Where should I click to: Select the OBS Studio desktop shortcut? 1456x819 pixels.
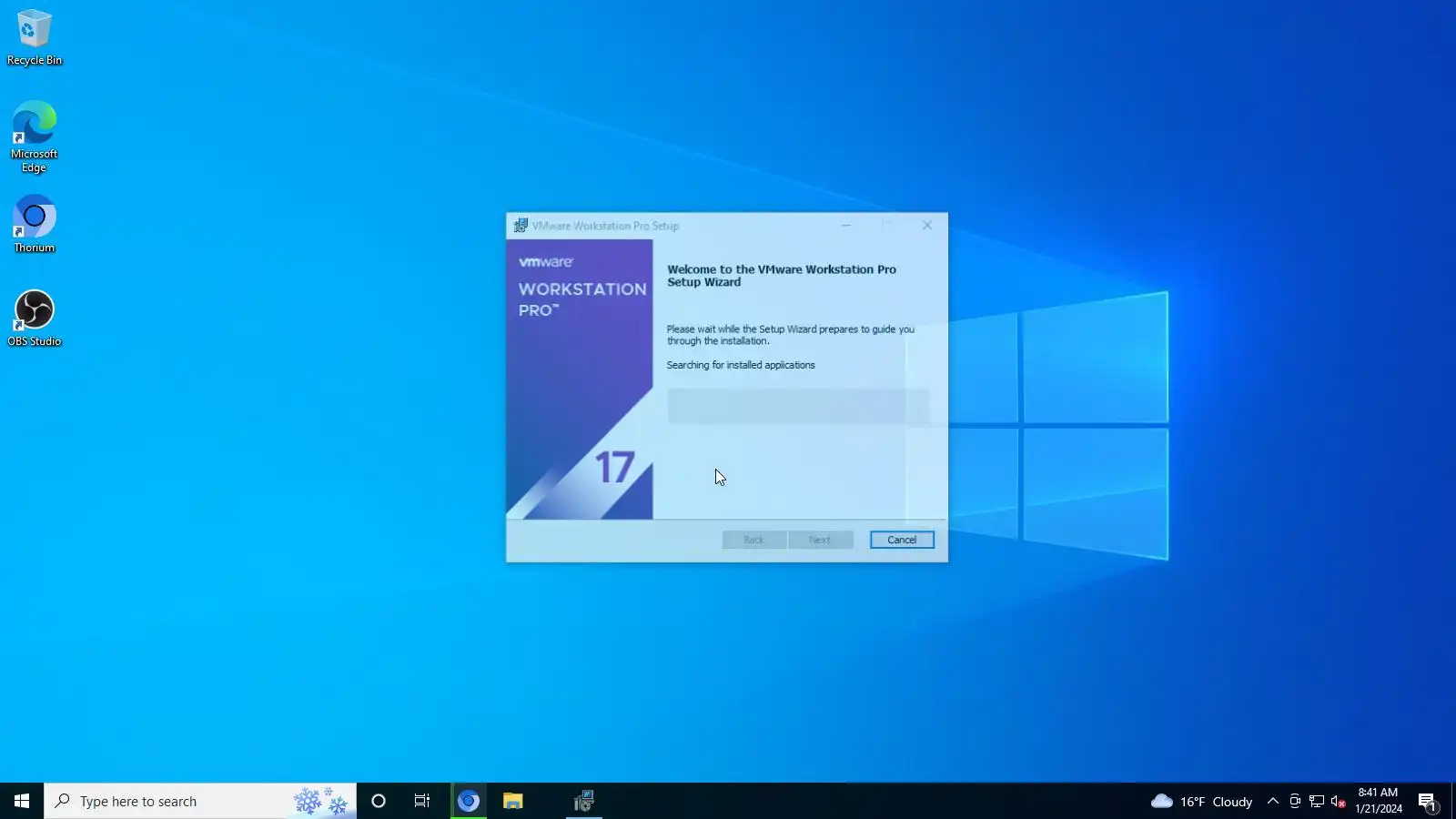click(34, 318)
